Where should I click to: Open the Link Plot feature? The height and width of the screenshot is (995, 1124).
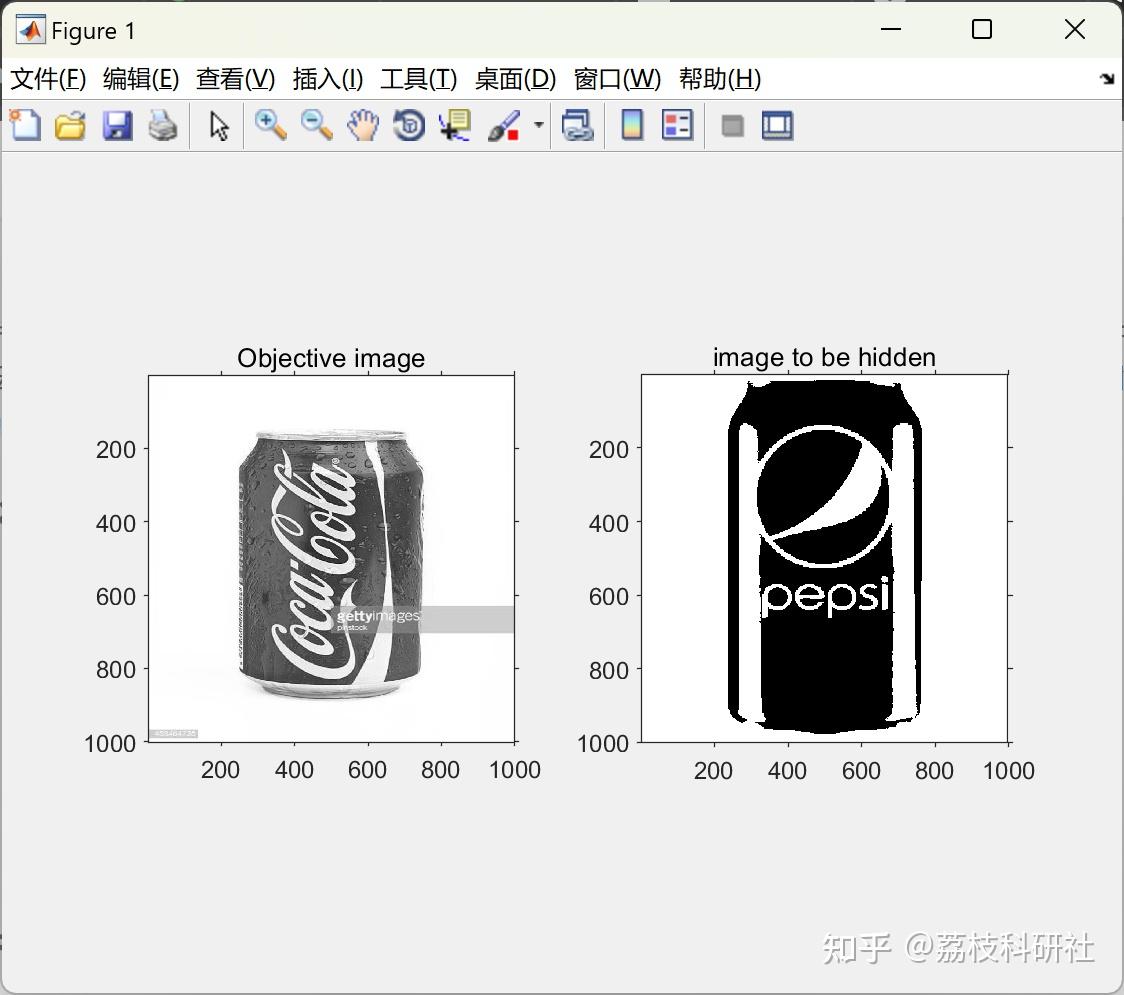click(x=578, y=125)
